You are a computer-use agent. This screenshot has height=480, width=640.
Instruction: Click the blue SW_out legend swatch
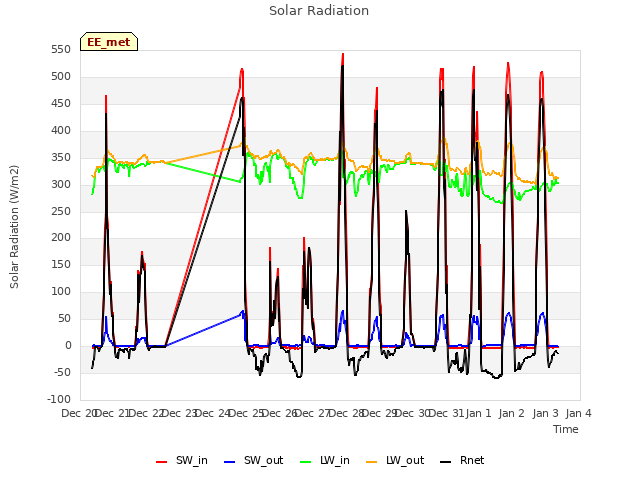[230, 462]
